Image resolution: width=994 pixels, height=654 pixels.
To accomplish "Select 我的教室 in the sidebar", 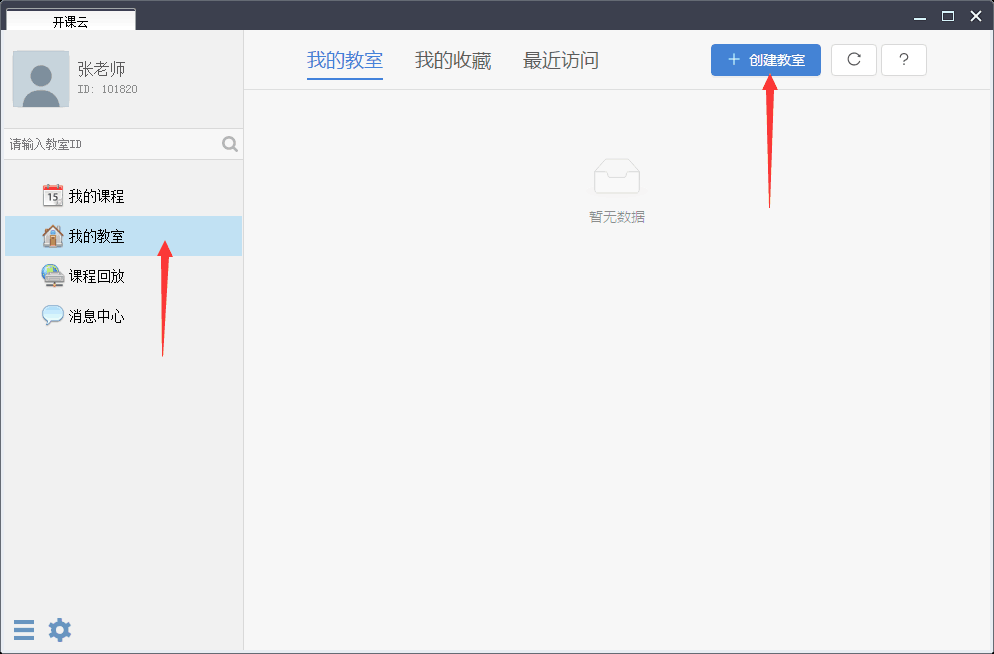I will pos(124,236).
